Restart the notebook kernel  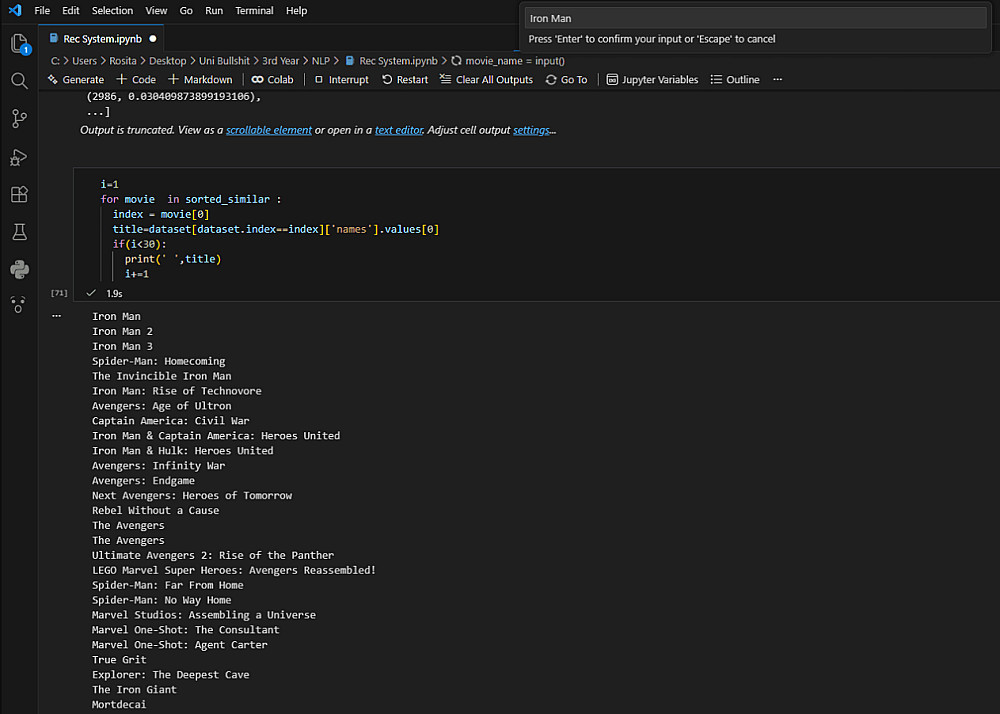click(x=405, y=80)
